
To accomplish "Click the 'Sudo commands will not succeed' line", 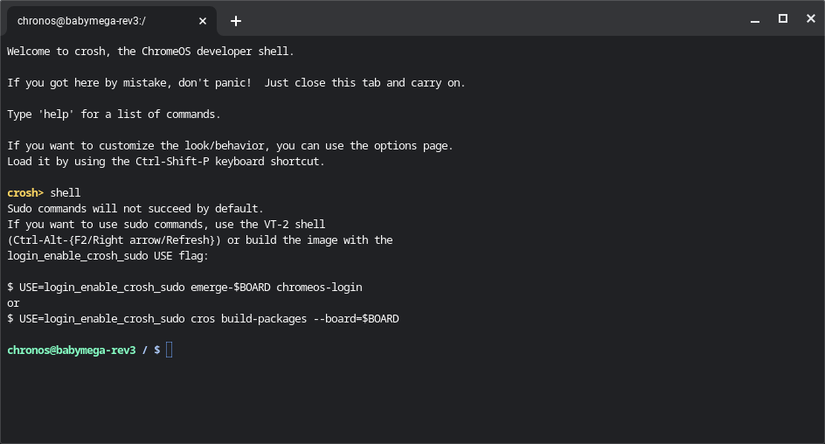I will pyautogui.click(x=135, y=208).
